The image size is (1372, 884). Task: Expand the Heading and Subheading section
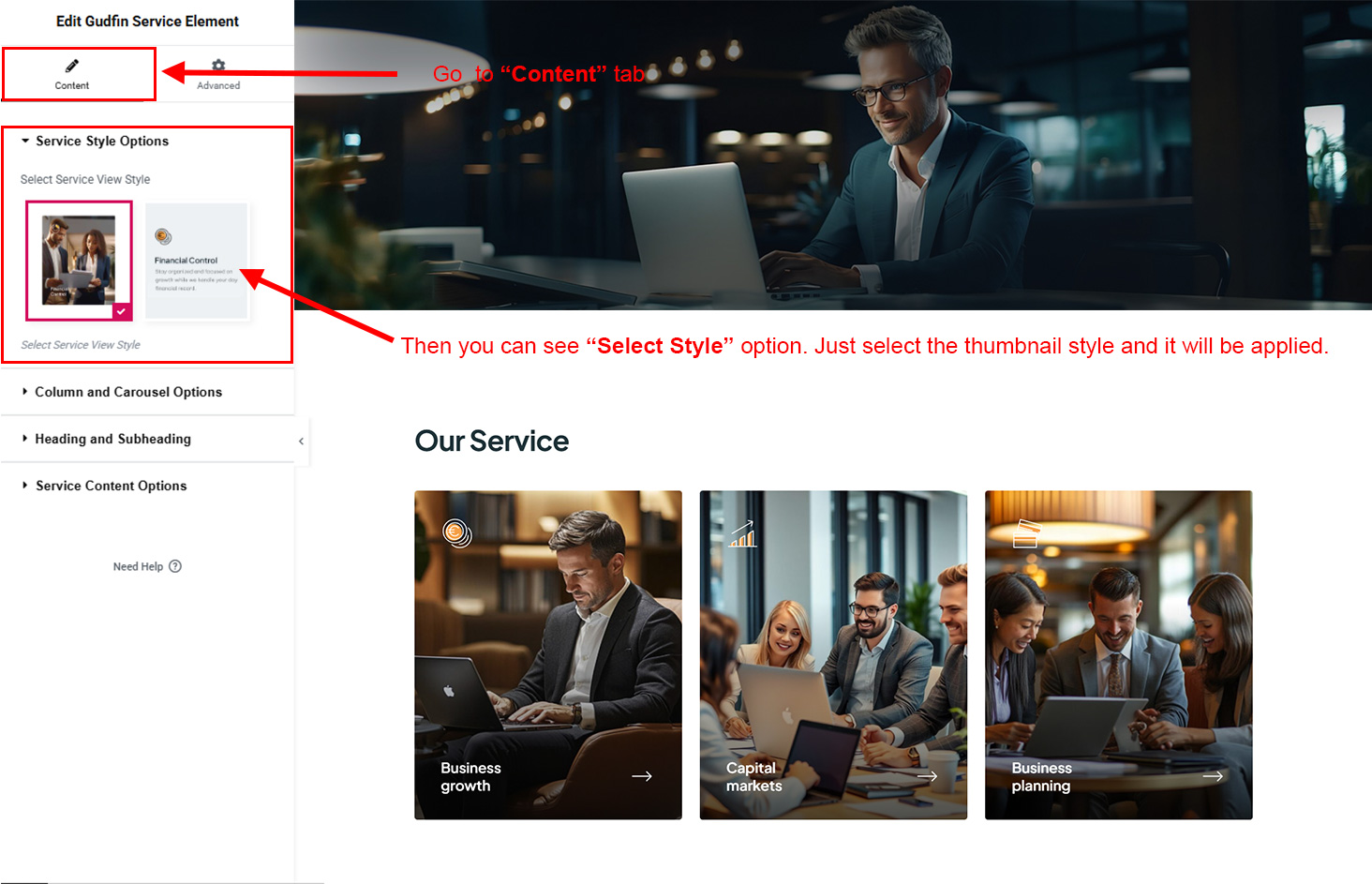point(112,439)
